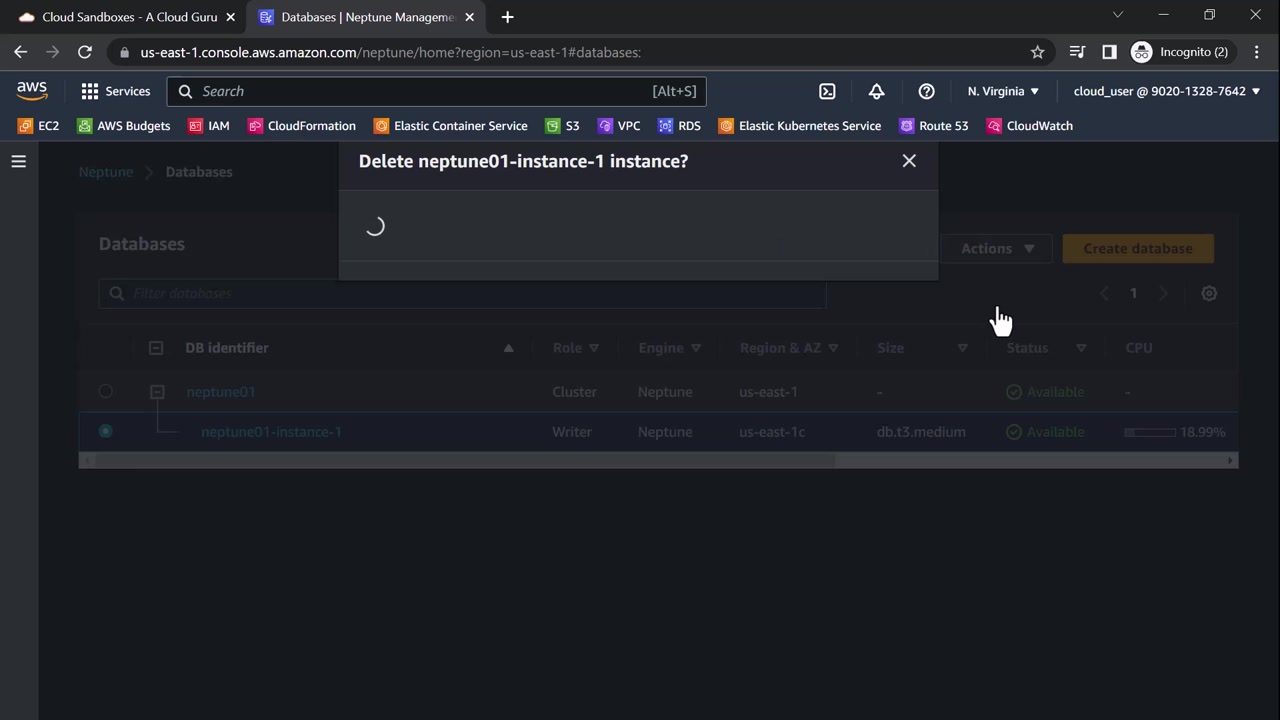The height and width of the screenshot is (720, 1280).
Task: Open the Actions dropdown
Action: tap(998, 248)
